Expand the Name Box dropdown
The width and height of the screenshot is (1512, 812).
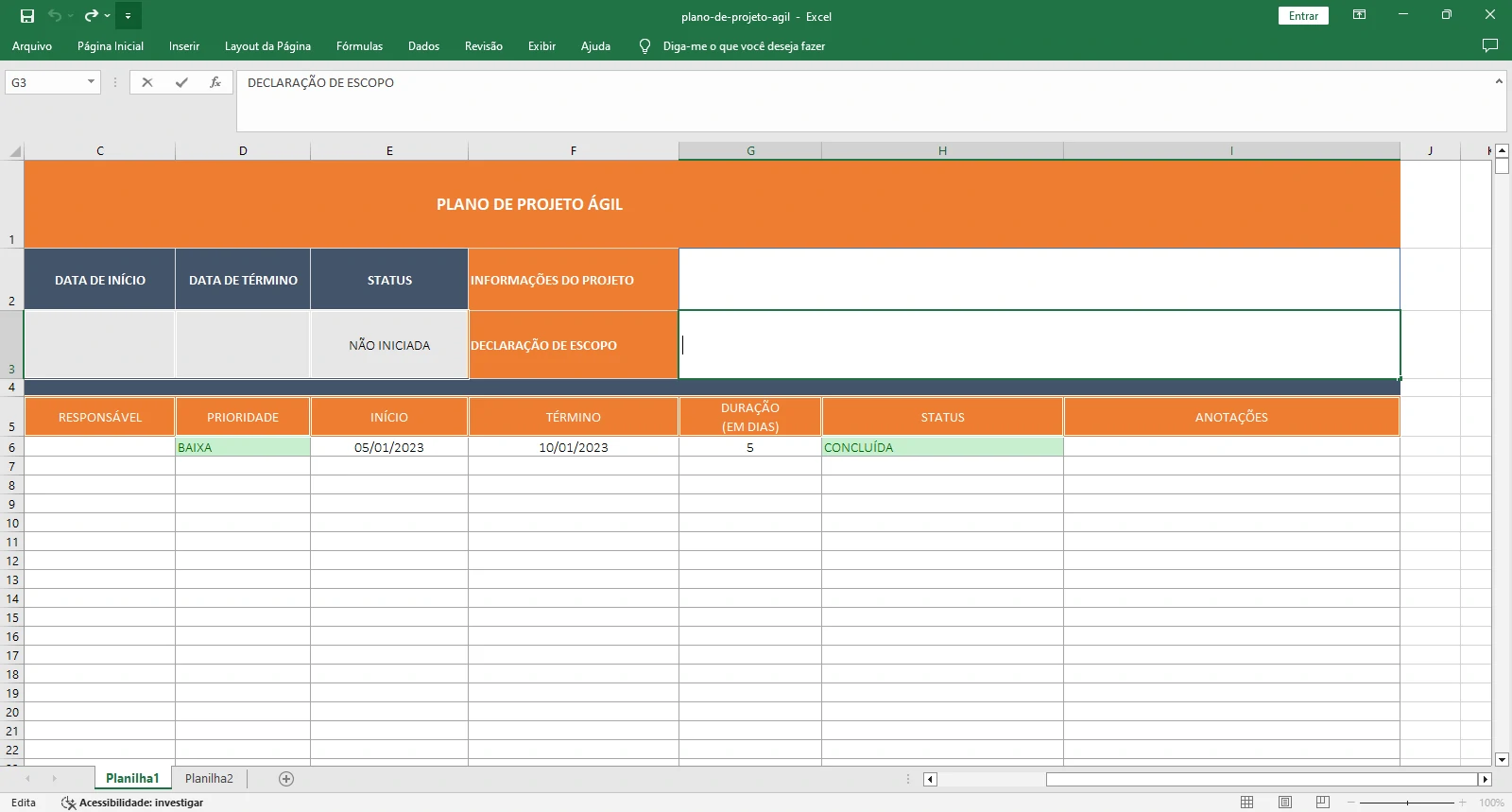(91, 83)
